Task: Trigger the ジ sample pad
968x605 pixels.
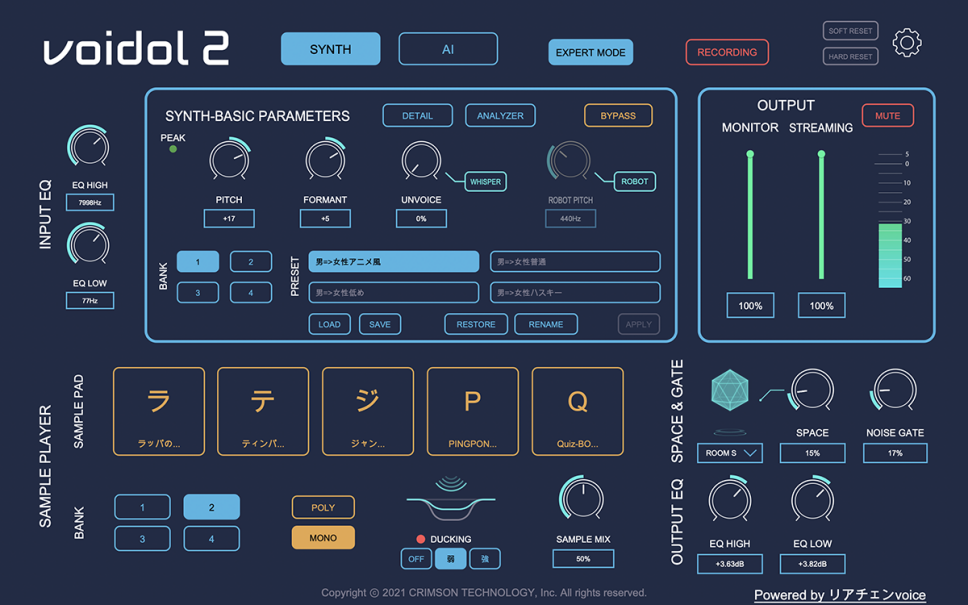Action: [368, 412]
